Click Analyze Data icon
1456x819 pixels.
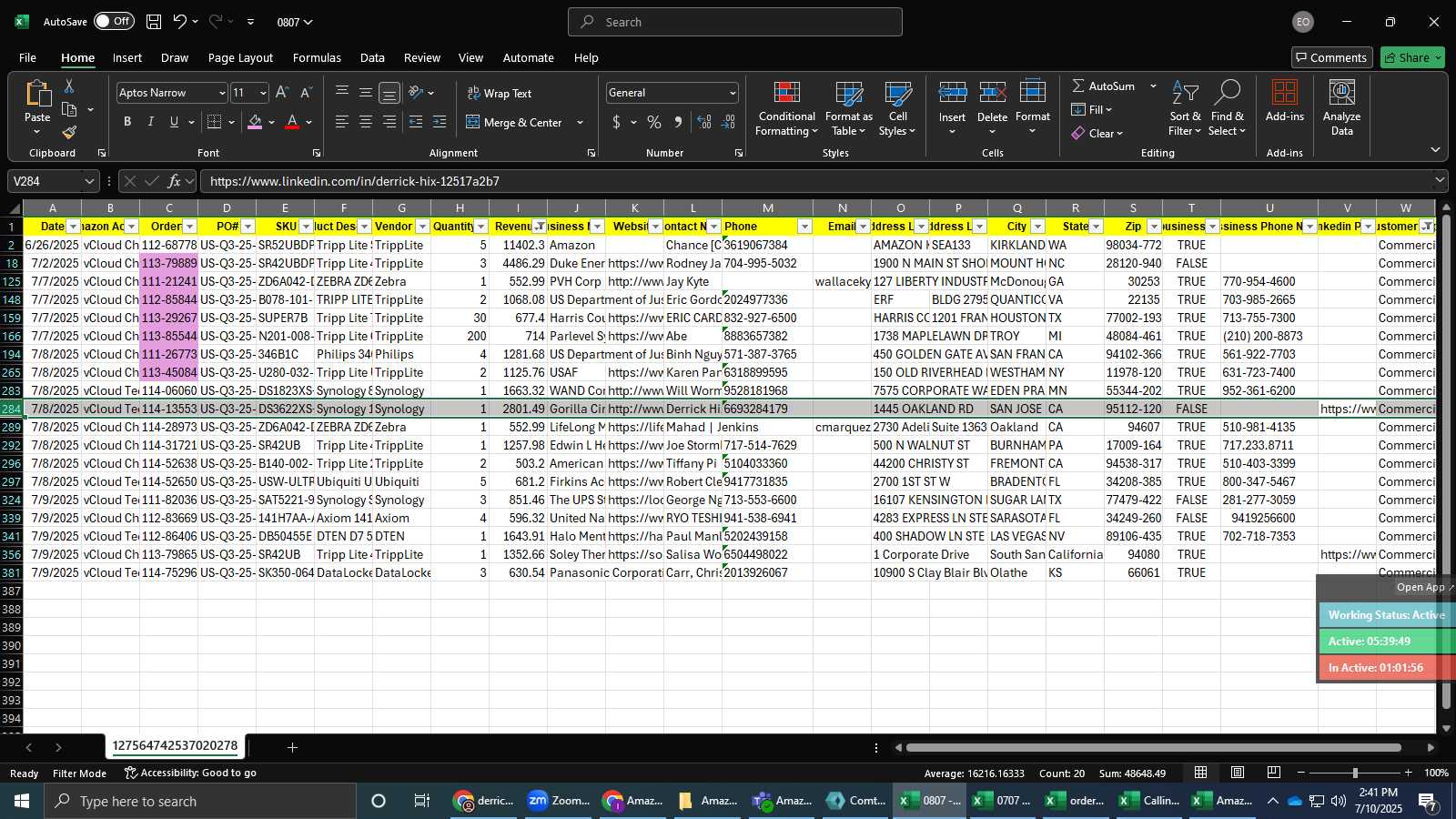coord(1342,93)
